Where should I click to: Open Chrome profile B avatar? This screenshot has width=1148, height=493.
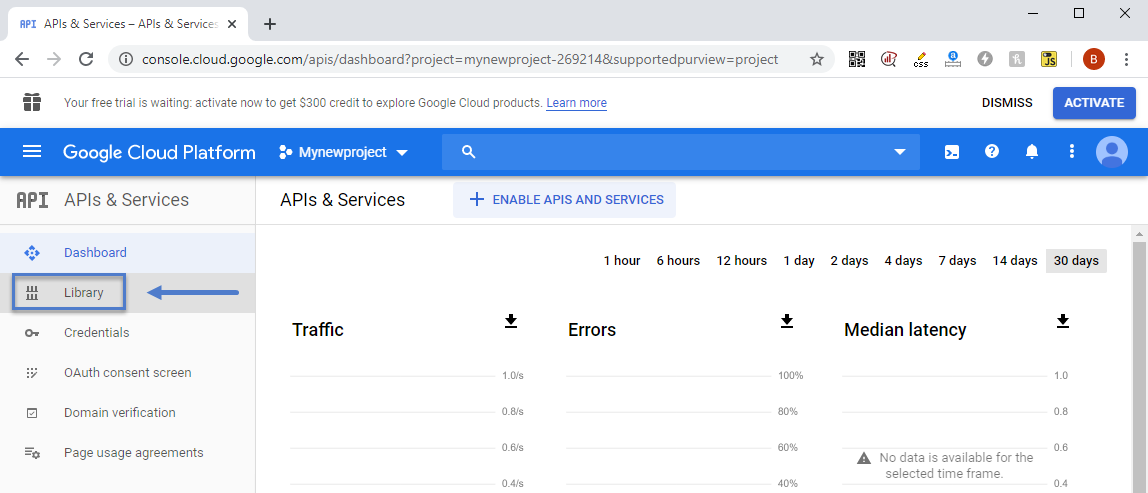coord(1094,59)
